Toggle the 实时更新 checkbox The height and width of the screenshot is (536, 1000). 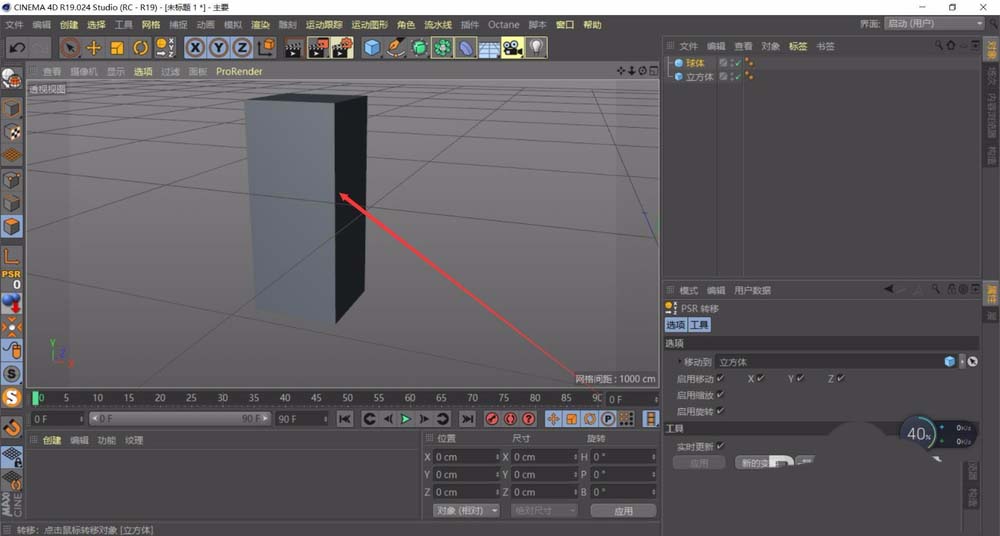720,446
